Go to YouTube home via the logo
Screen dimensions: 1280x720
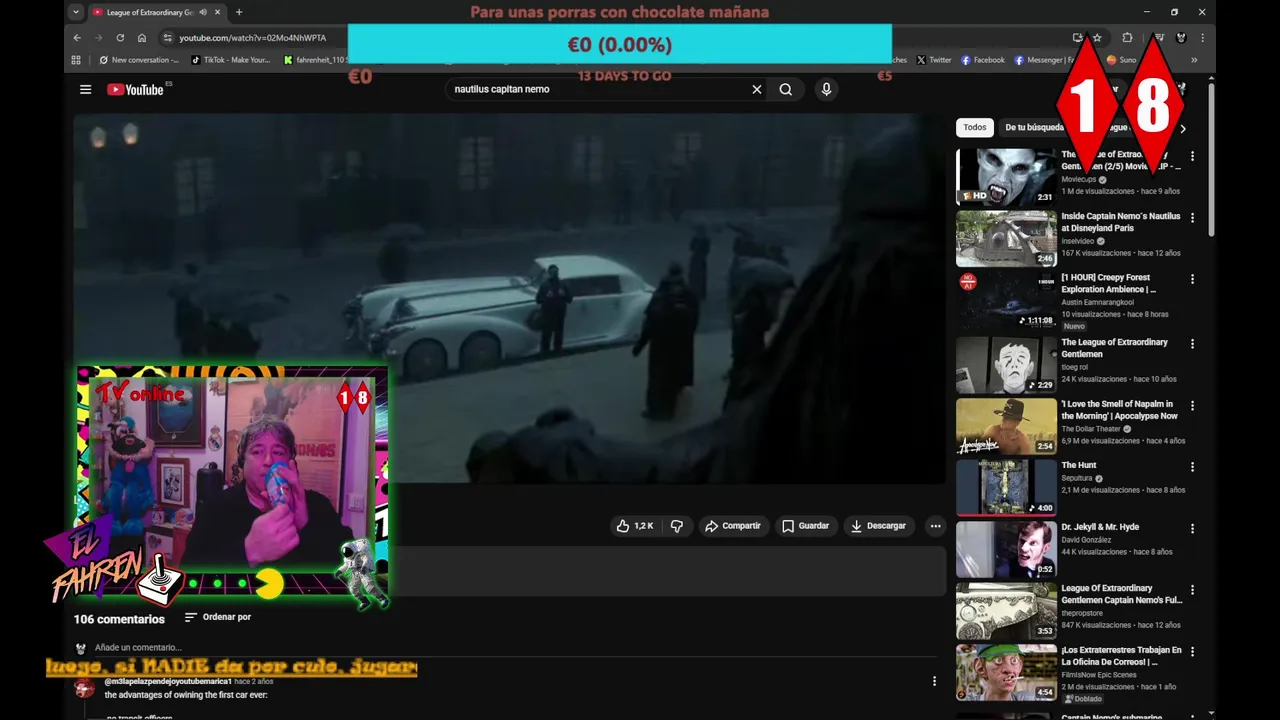pos(136,89)
